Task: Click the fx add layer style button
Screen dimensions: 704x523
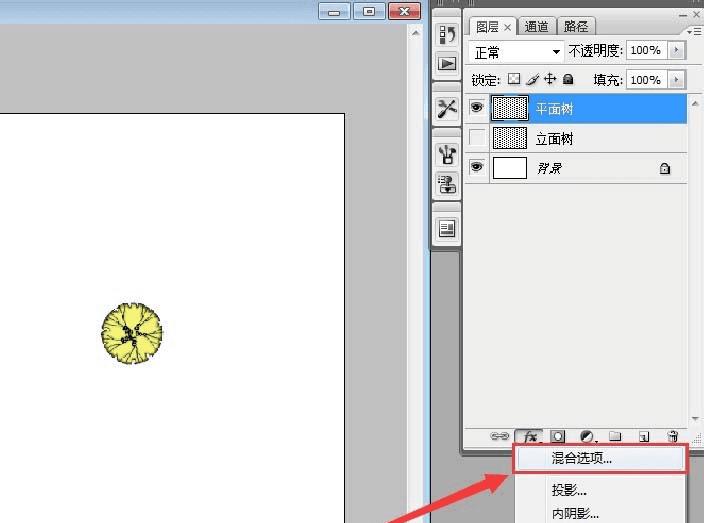Action: [529, 436]
